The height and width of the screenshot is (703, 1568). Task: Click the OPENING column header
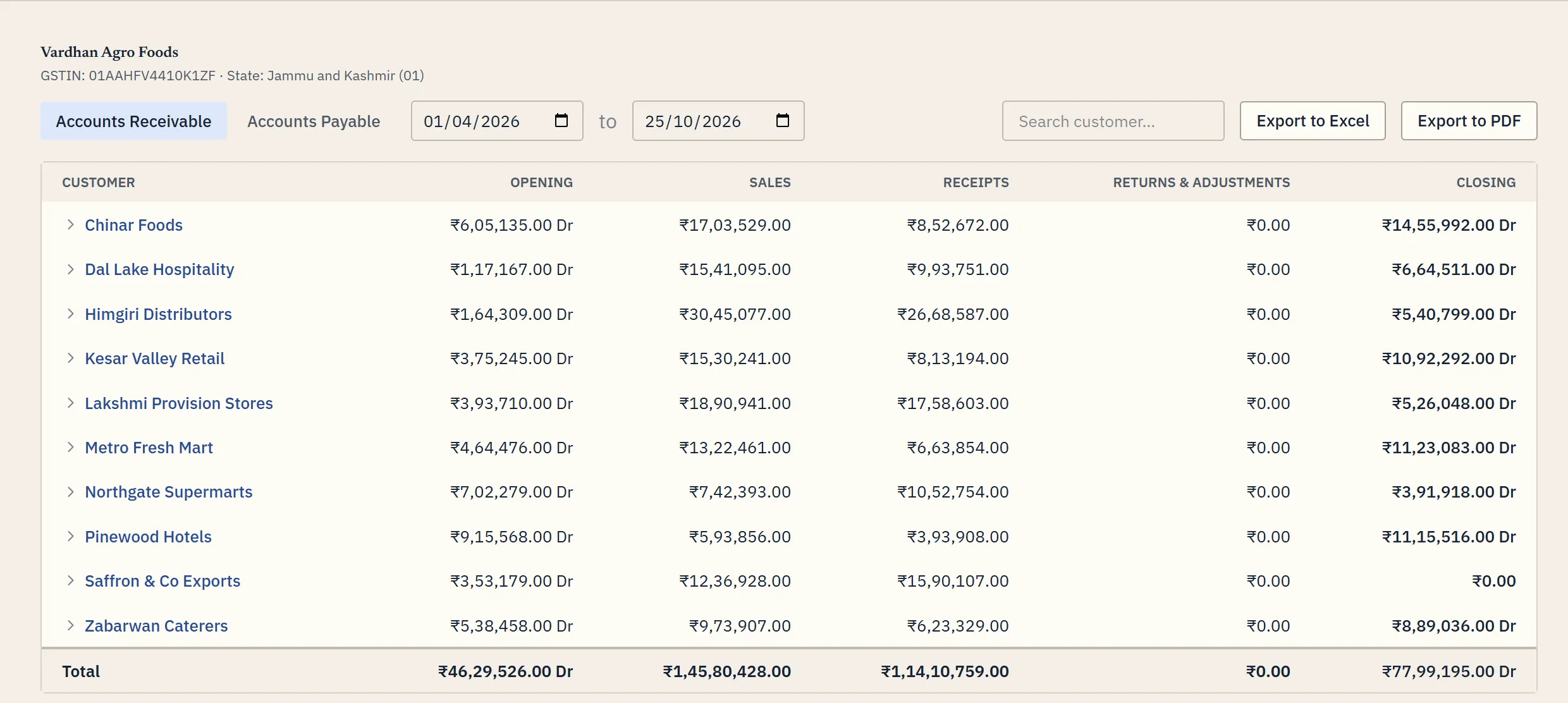tap(541, 182)
